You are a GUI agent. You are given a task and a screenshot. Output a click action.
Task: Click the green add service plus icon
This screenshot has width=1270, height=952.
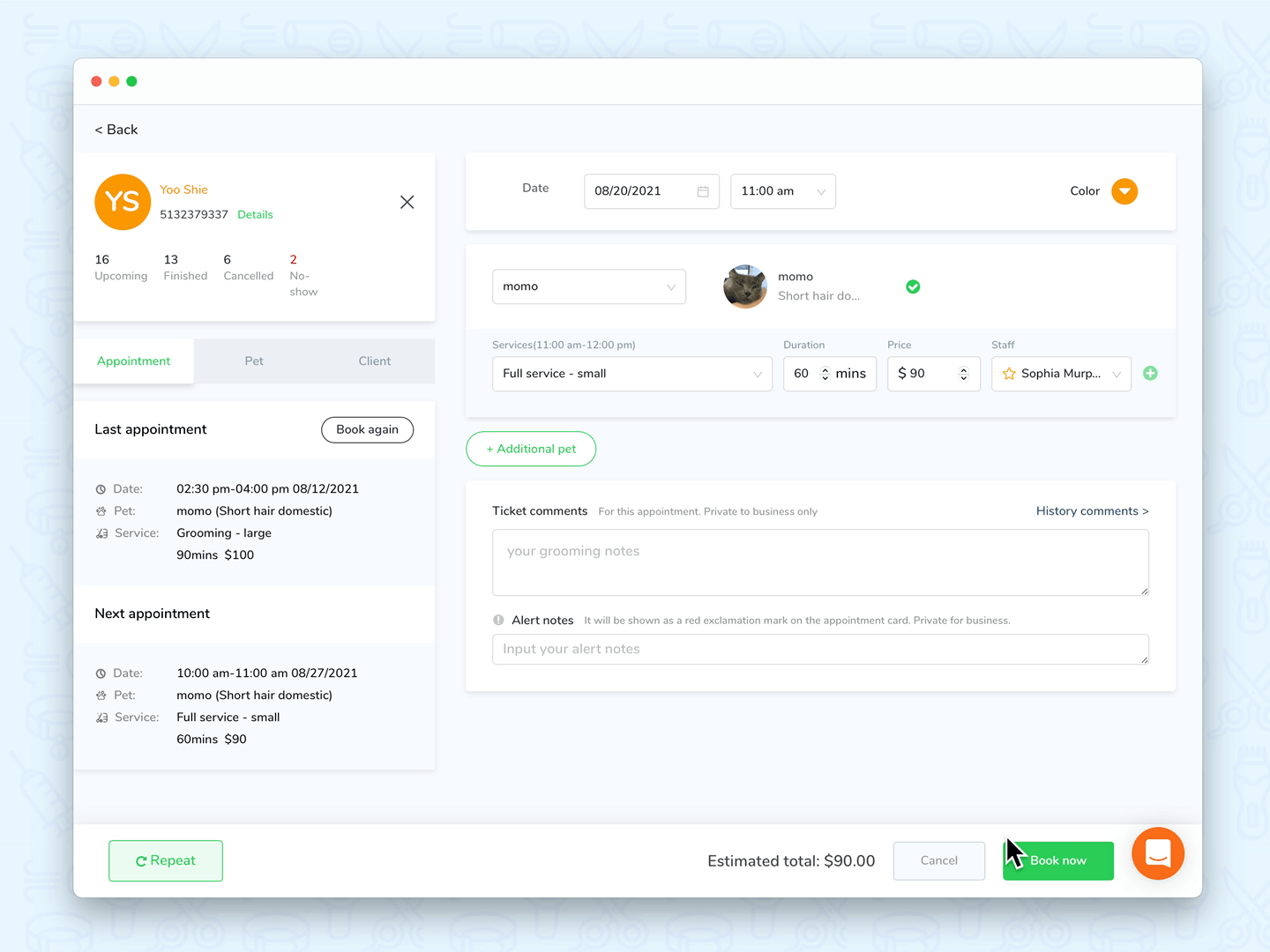tap(1150, 373)
